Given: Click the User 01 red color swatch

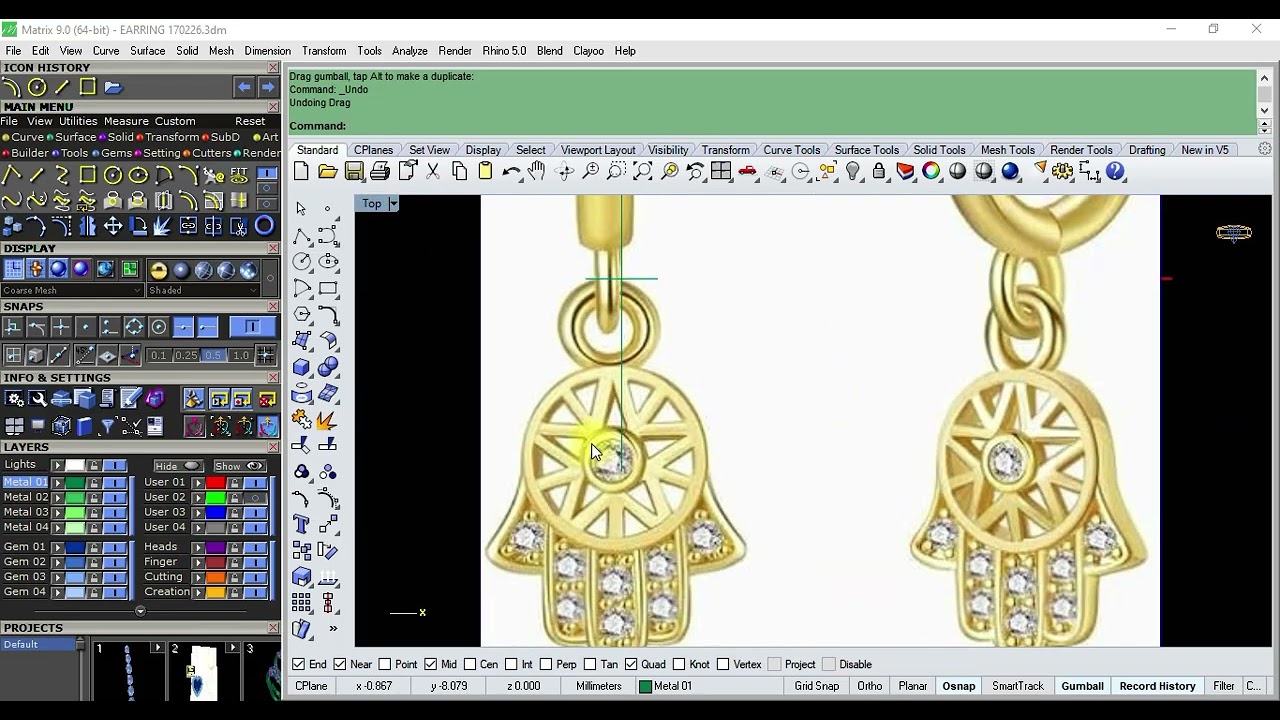Looking at the screenshot, I should point(215,483).
